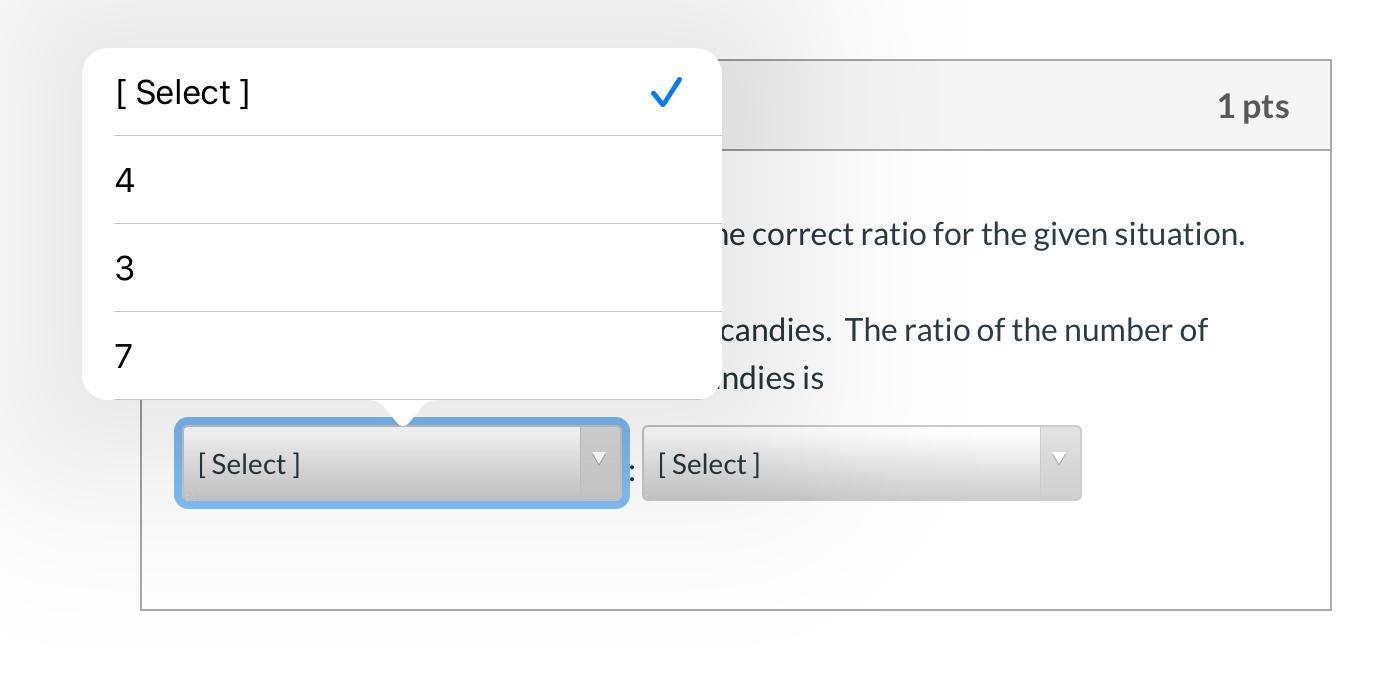The width and height of the screenshot is (1387, 684).
Task: Click the popup's pointer triangle above the dropdown
Action: click(402, 412)
